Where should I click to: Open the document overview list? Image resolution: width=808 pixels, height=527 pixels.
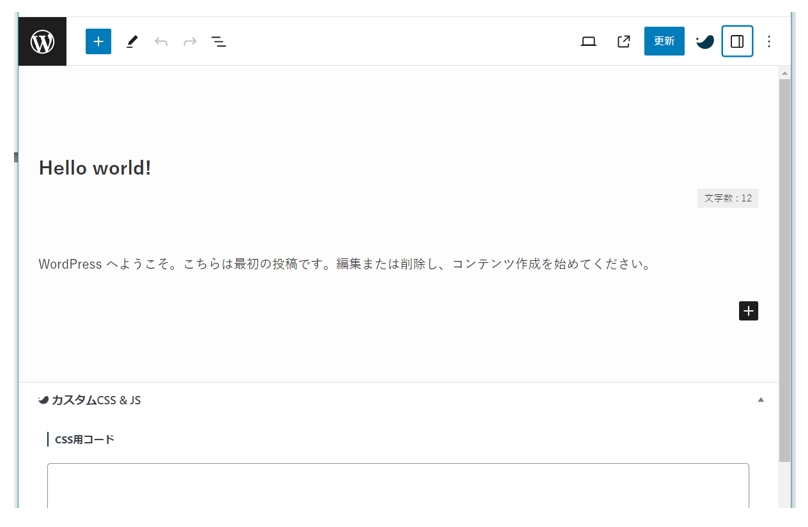(x=219, y=41)
